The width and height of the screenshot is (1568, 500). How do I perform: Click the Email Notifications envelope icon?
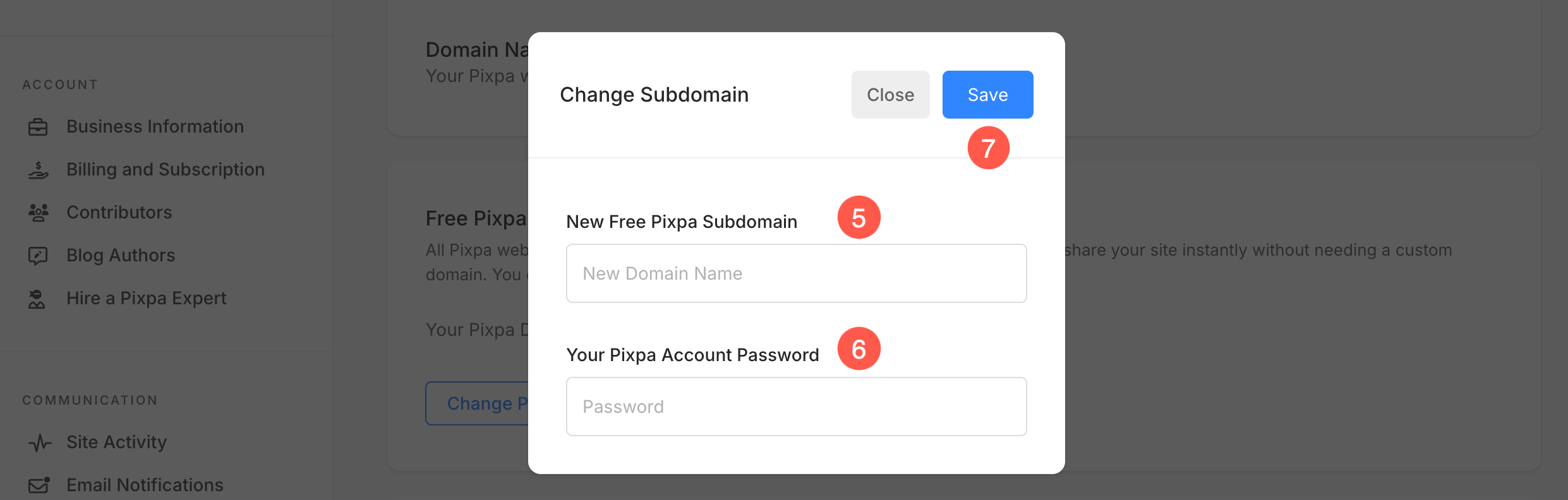point(39,485)
